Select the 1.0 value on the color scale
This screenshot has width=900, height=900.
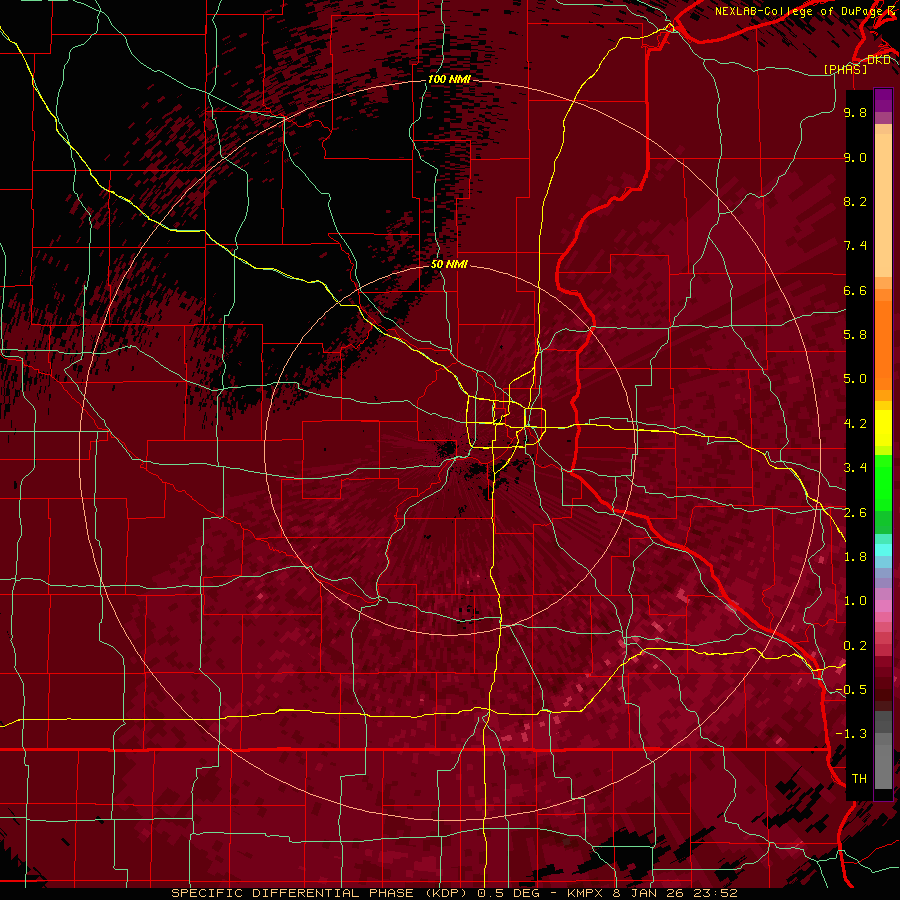855,601
